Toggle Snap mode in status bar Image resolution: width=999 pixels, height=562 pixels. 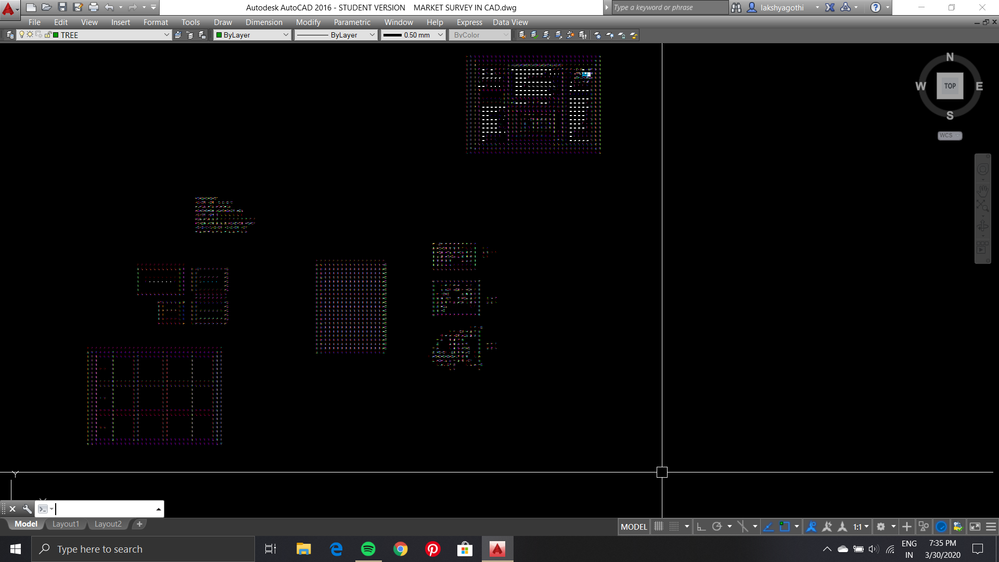click(x=674, y=526)
